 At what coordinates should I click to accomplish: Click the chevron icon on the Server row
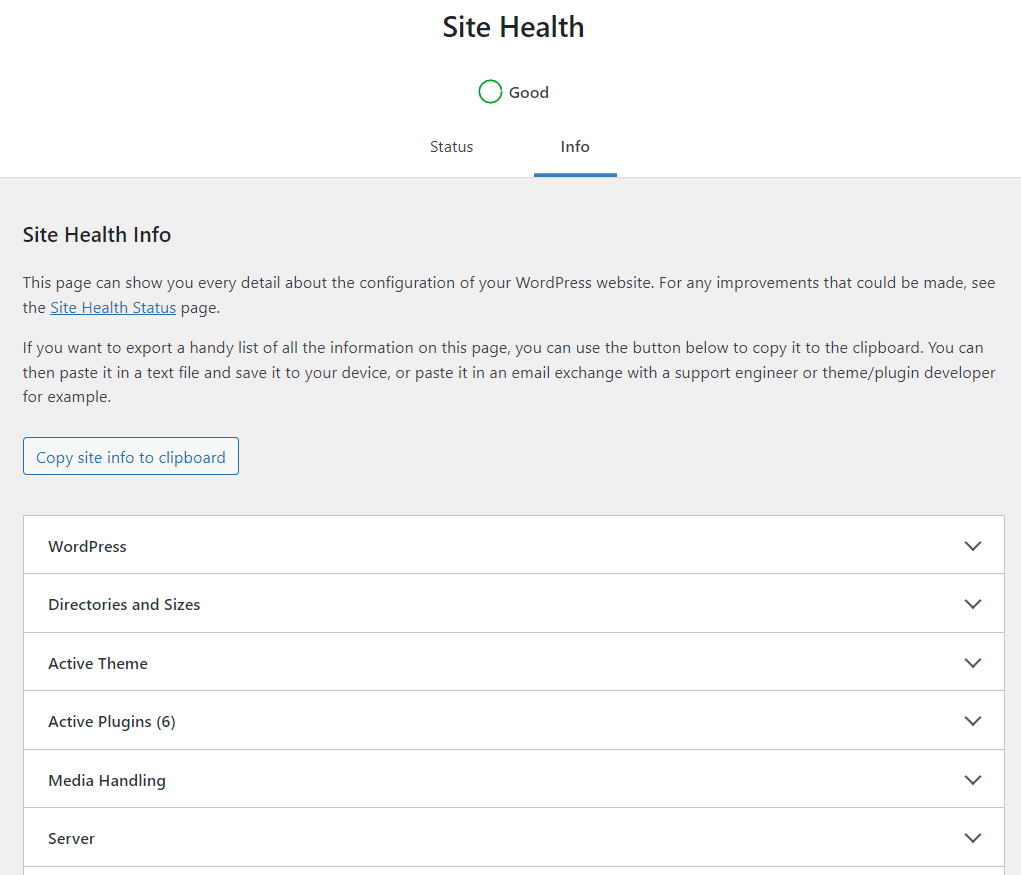click(x=972, y=838)
